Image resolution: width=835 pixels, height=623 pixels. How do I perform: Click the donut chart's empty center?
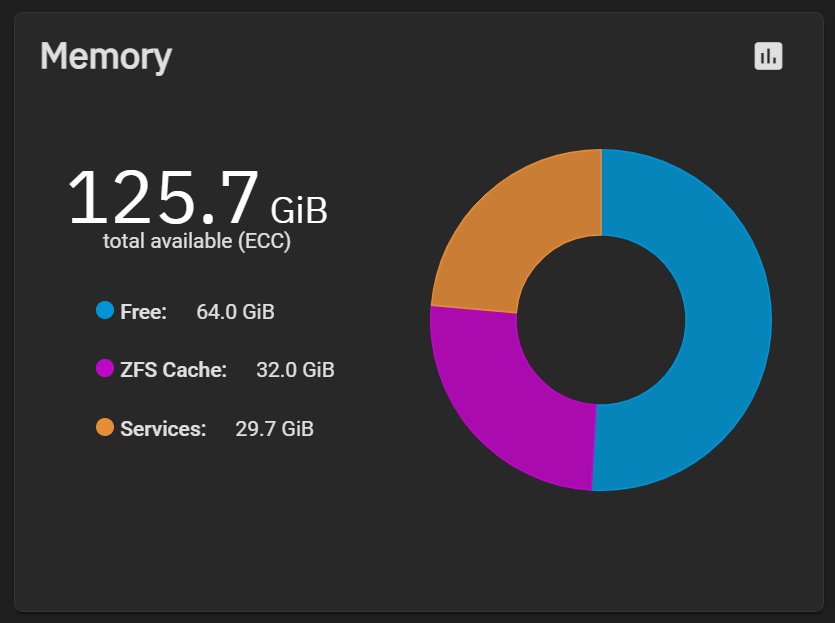(601, 320)
